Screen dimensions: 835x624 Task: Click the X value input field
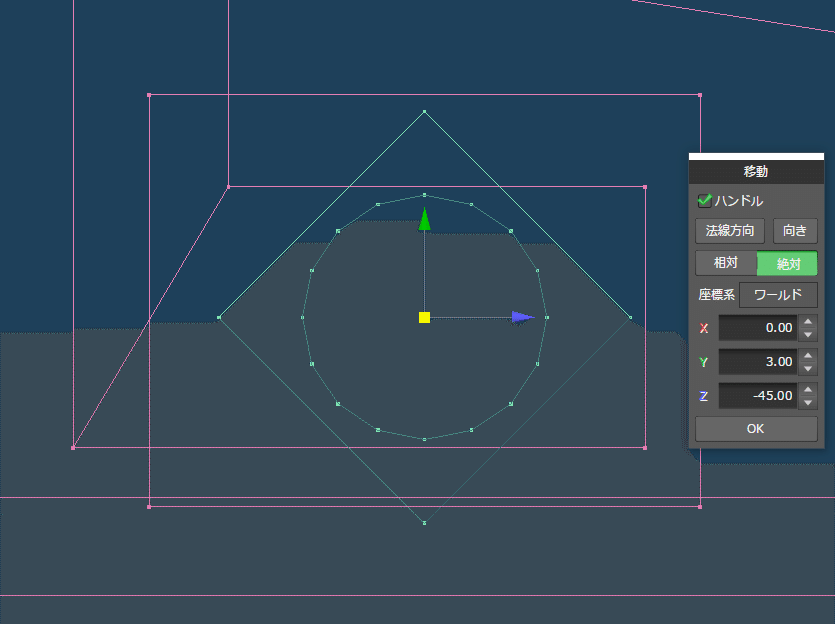(757, 328)
